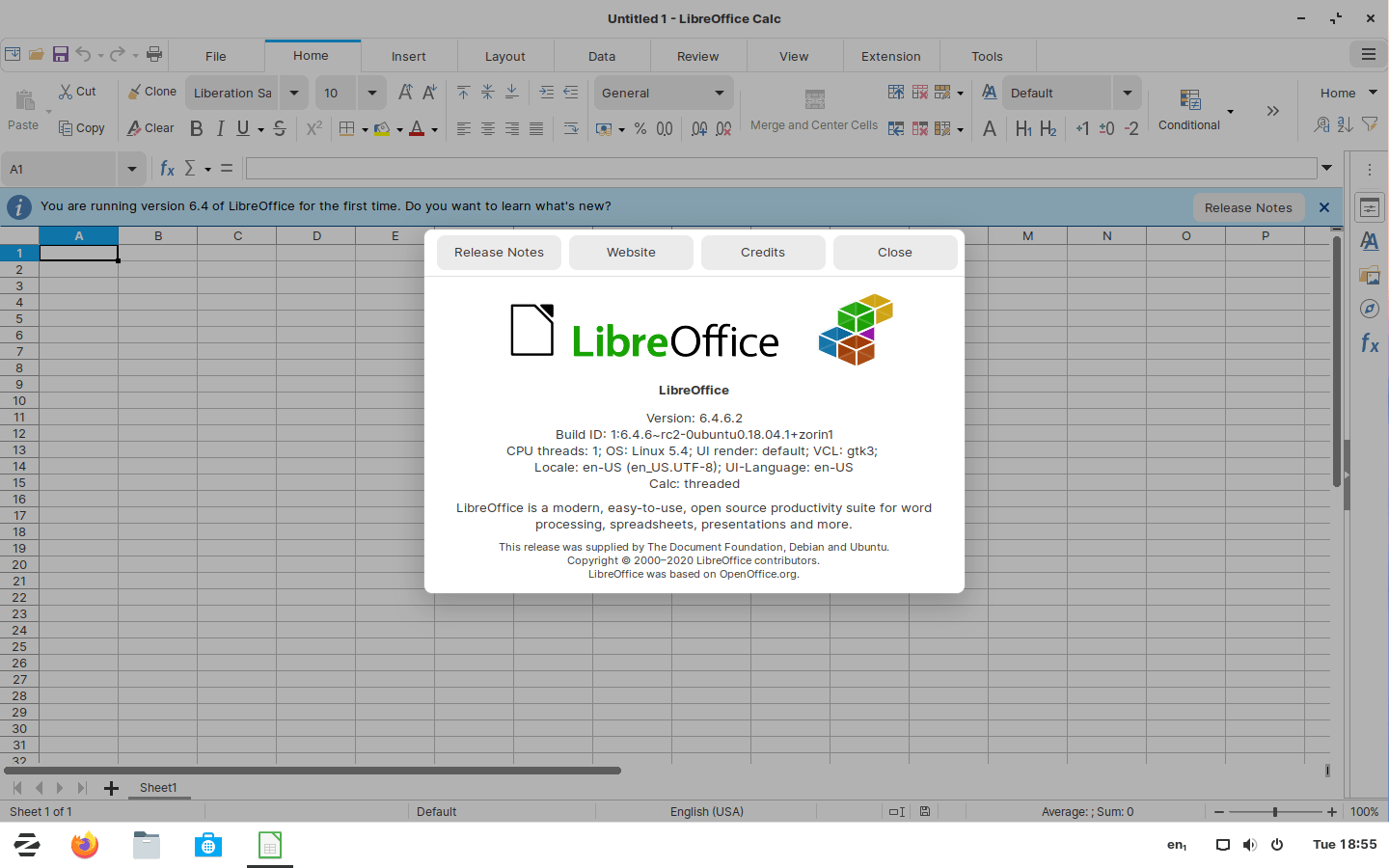This screenshot has width=1389, height=868.
Task: Click the equals Formula icon
Action: (227, 169)
